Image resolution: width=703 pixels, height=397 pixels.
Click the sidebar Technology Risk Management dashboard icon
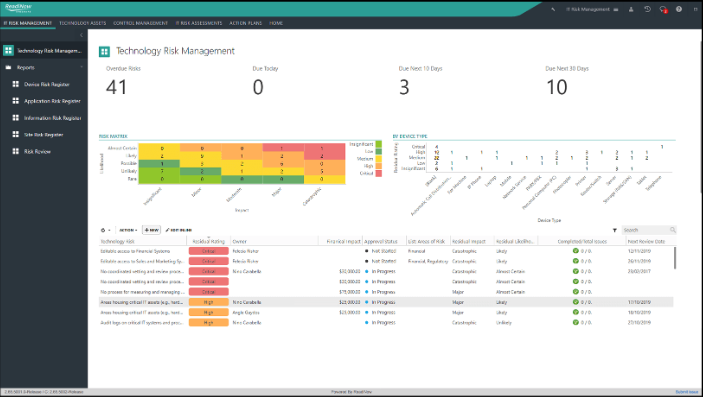click(x=8, y=50)
